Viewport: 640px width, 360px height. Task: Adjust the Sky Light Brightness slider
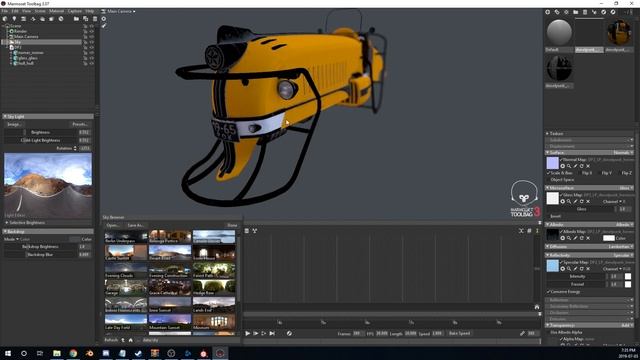[x=41, y=132]
